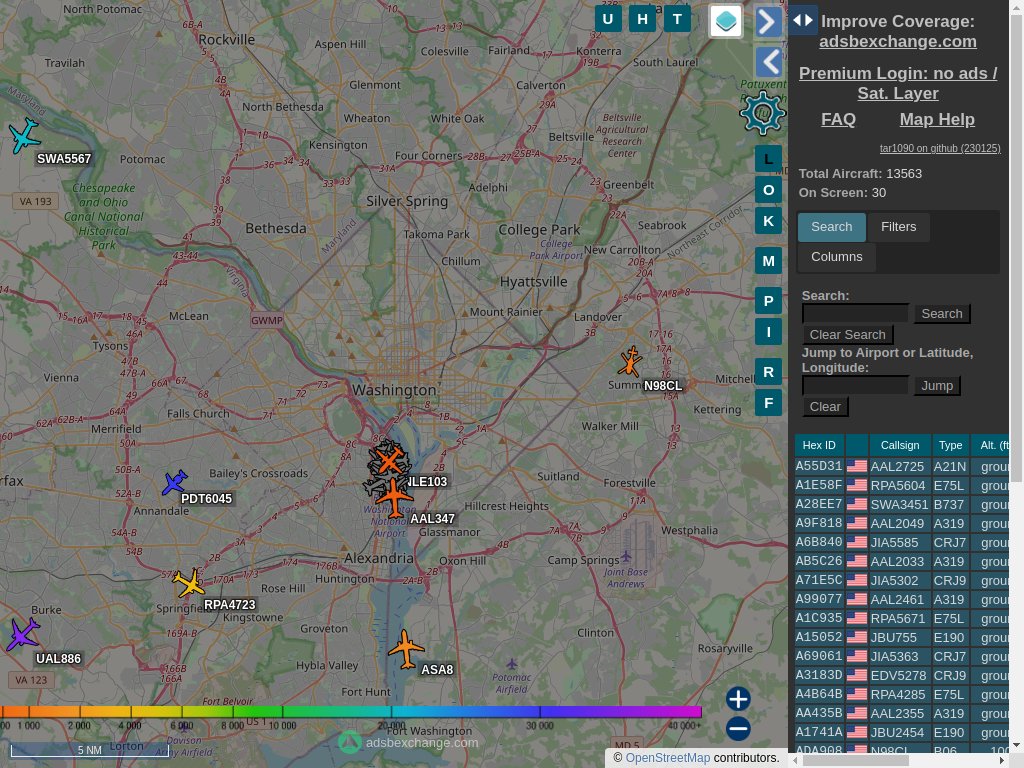Viewport: 1024px width, 768px height.
Task: Select table row RPA5604
Action: coord(902,485)
